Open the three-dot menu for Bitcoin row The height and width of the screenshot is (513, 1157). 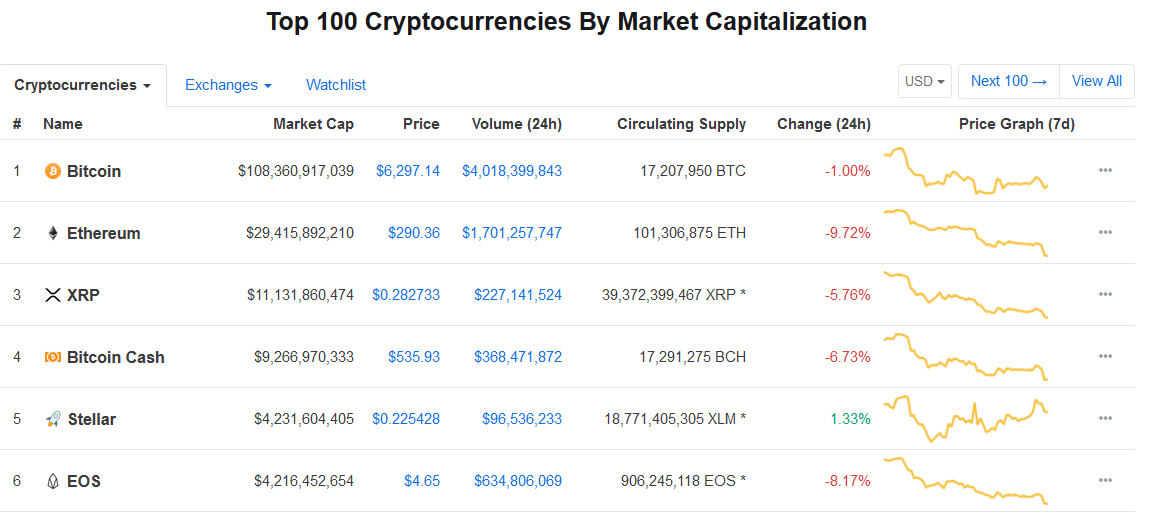[1105, 170]
